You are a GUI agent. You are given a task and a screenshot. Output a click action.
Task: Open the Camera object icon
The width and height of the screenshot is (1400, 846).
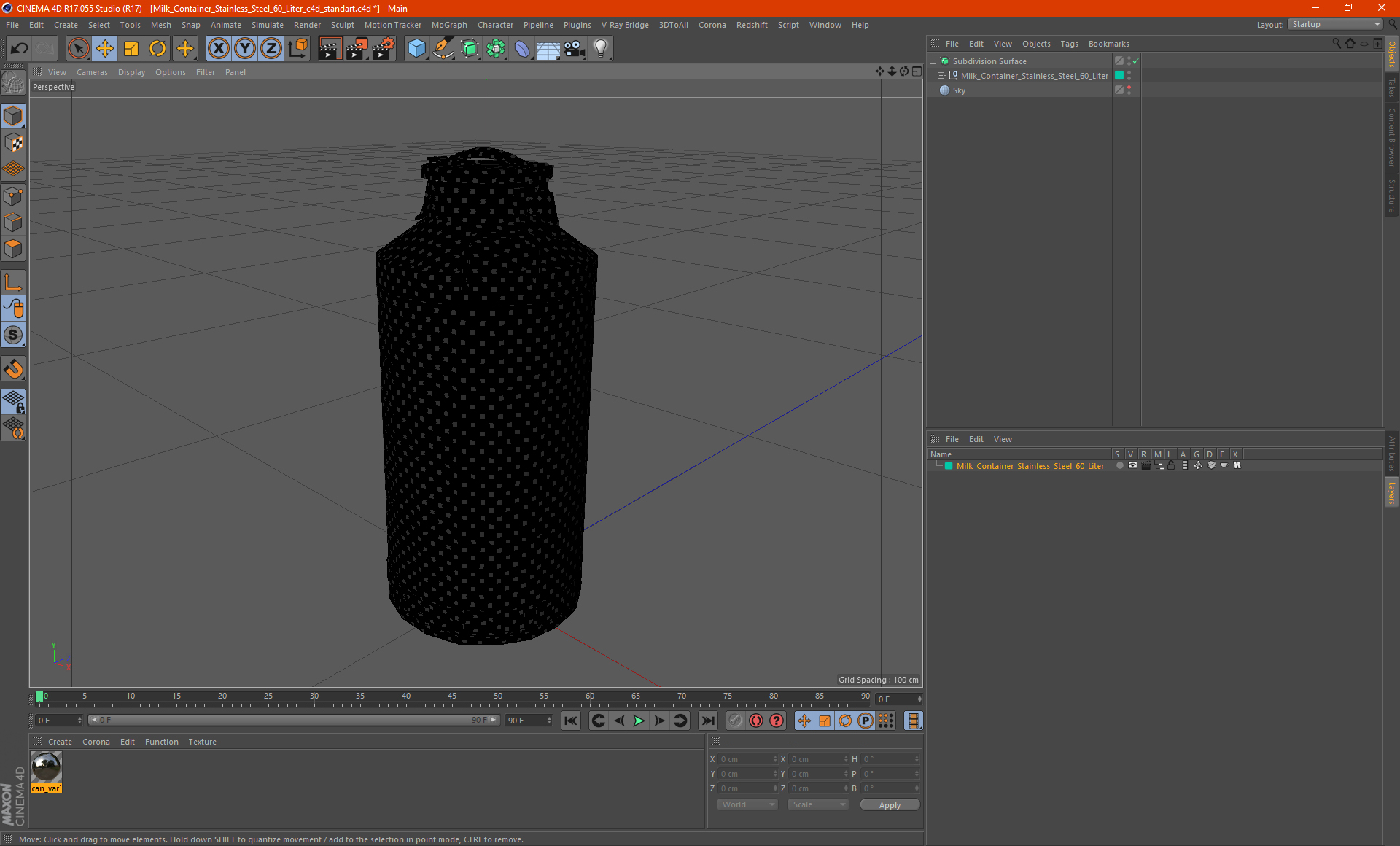pos(574,49)
